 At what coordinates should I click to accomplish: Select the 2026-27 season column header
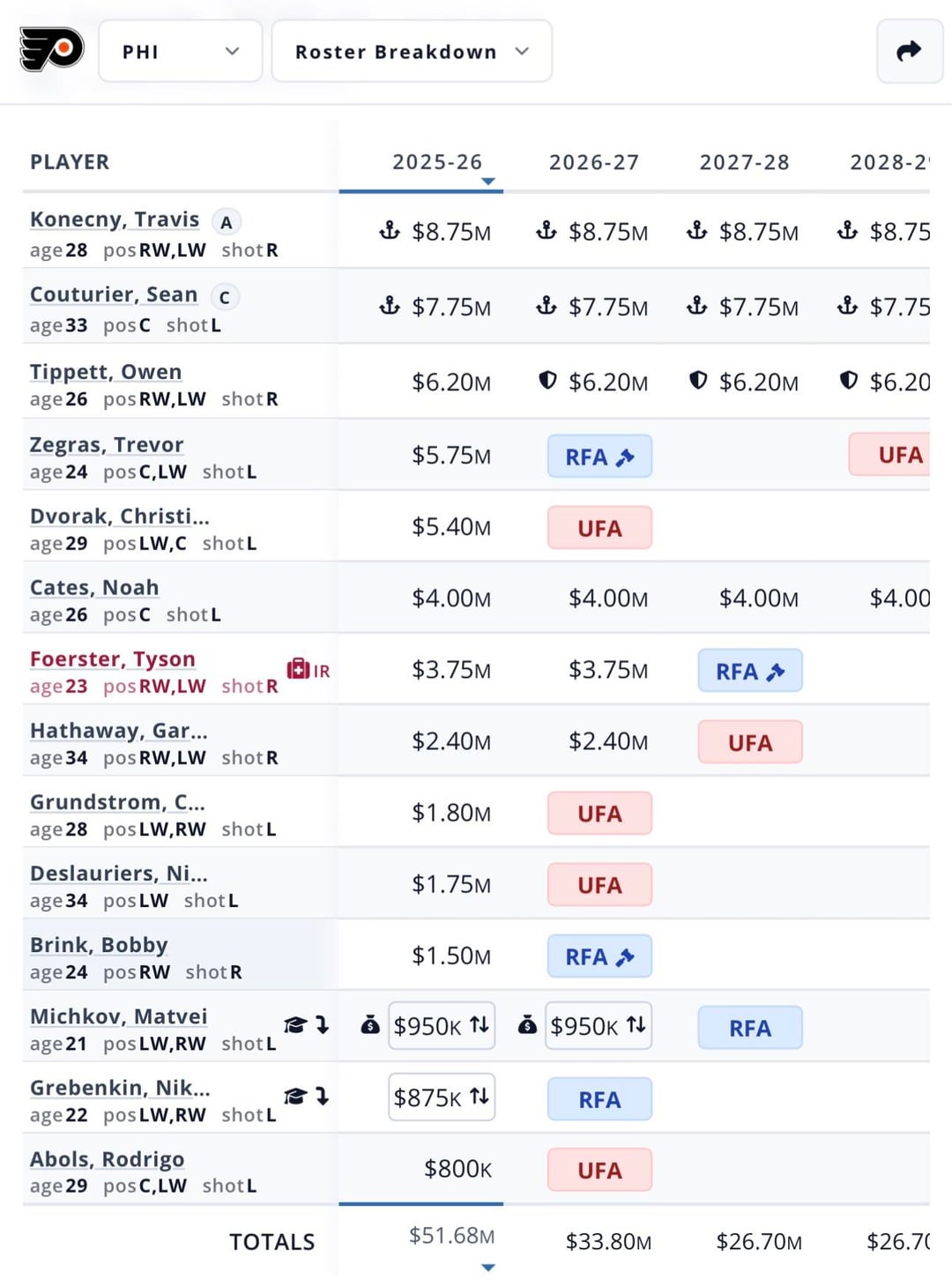594,162
